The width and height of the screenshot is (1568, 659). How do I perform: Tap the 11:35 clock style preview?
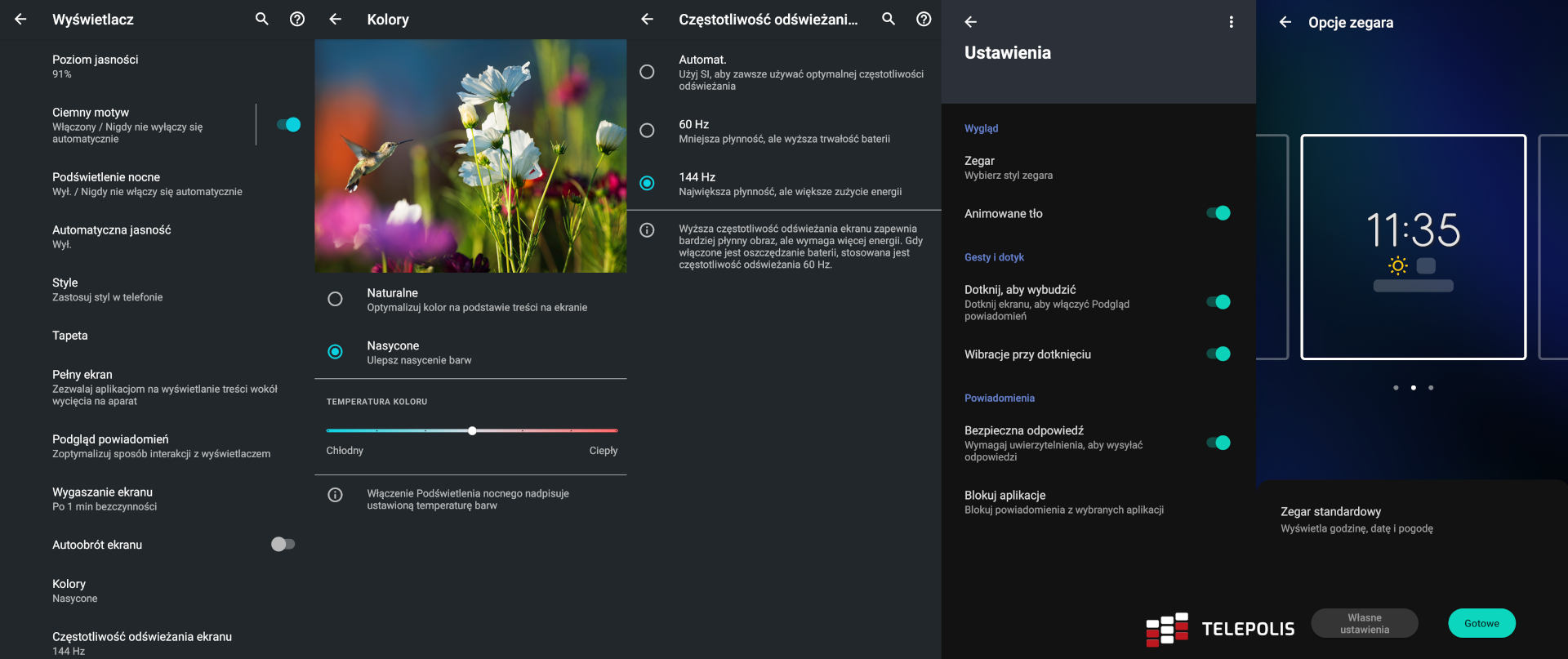point(1413,247)
